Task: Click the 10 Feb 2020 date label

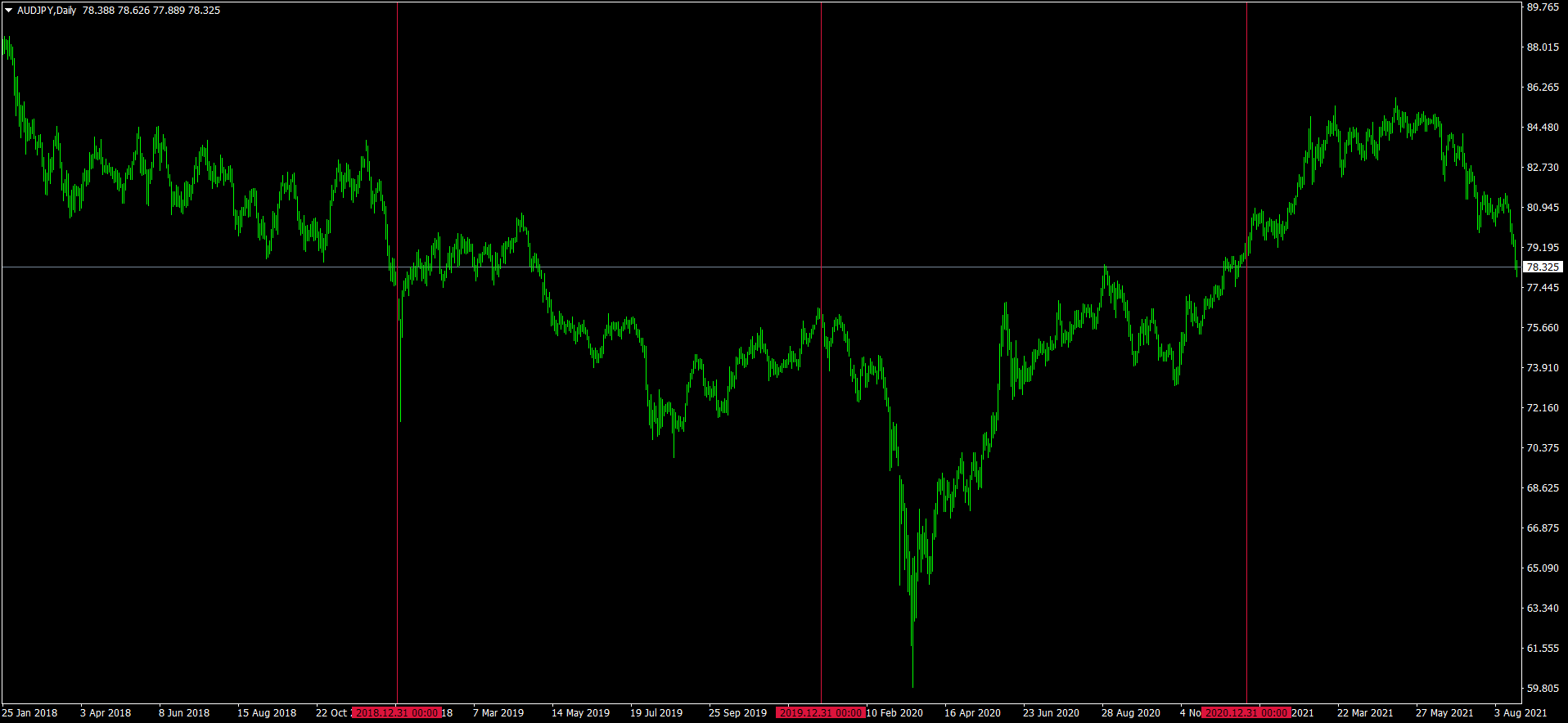Action: point(894,713)
